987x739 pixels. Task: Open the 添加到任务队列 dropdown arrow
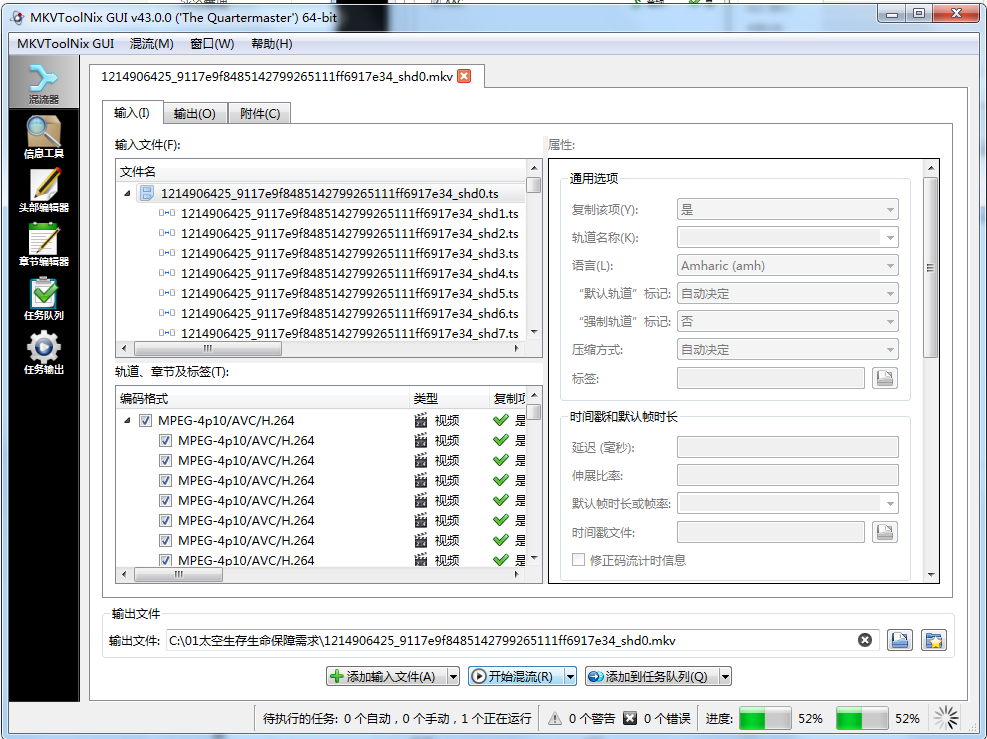pyautogui.click(x=725, y=677)
